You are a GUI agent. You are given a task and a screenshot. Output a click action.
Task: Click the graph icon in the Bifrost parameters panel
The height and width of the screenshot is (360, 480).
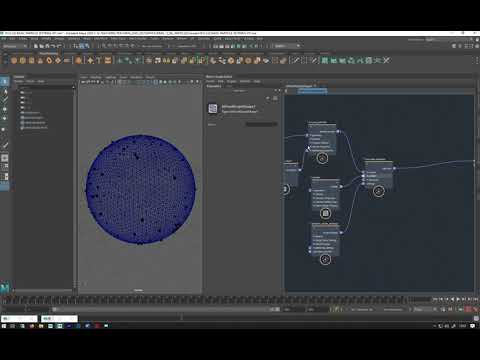(x=213, y=109)
